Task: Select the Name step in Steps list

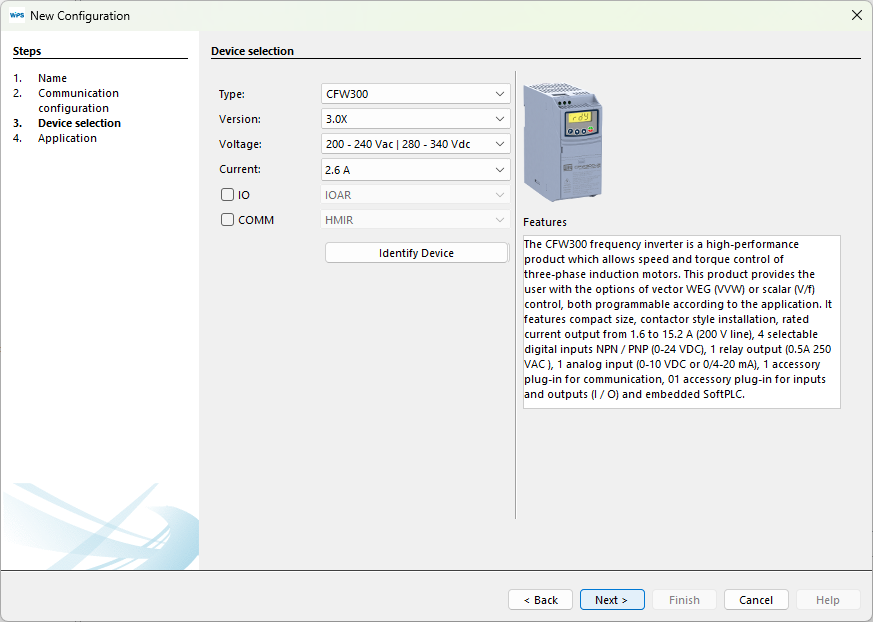Action: tap(52, 78)
